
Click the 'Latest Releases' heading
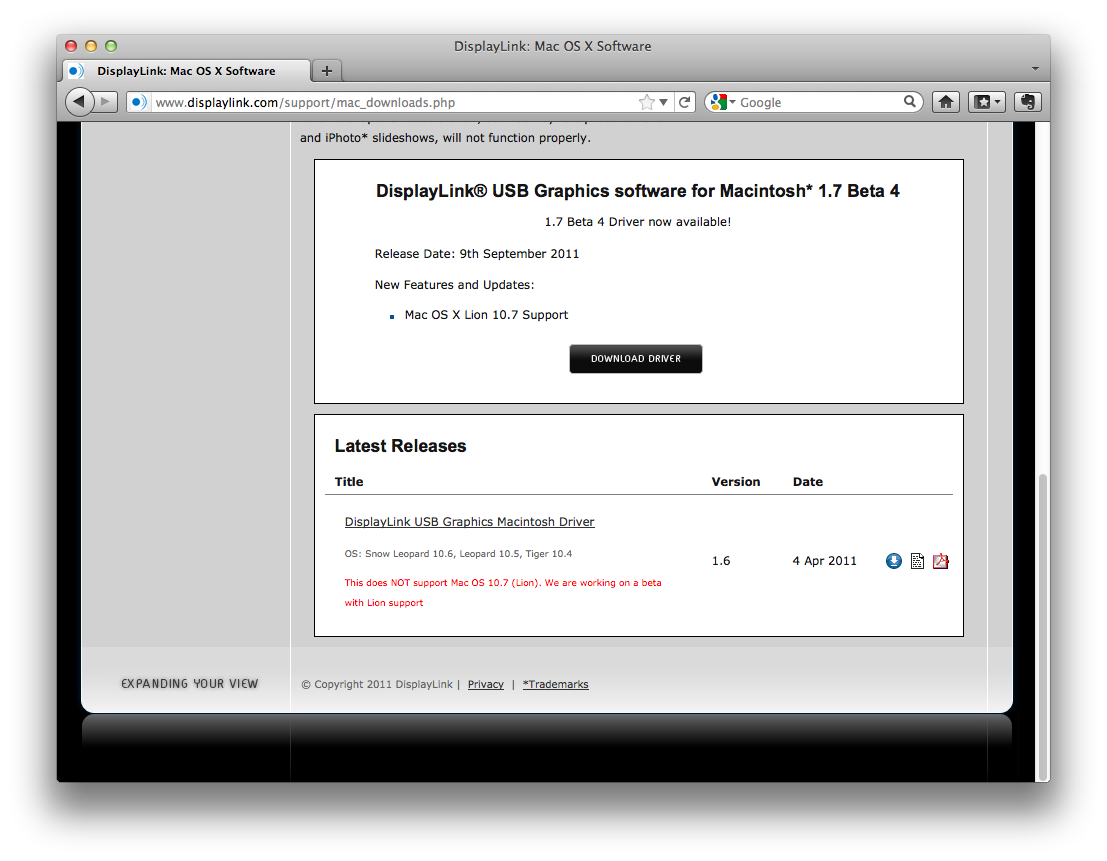pos(400,446)
